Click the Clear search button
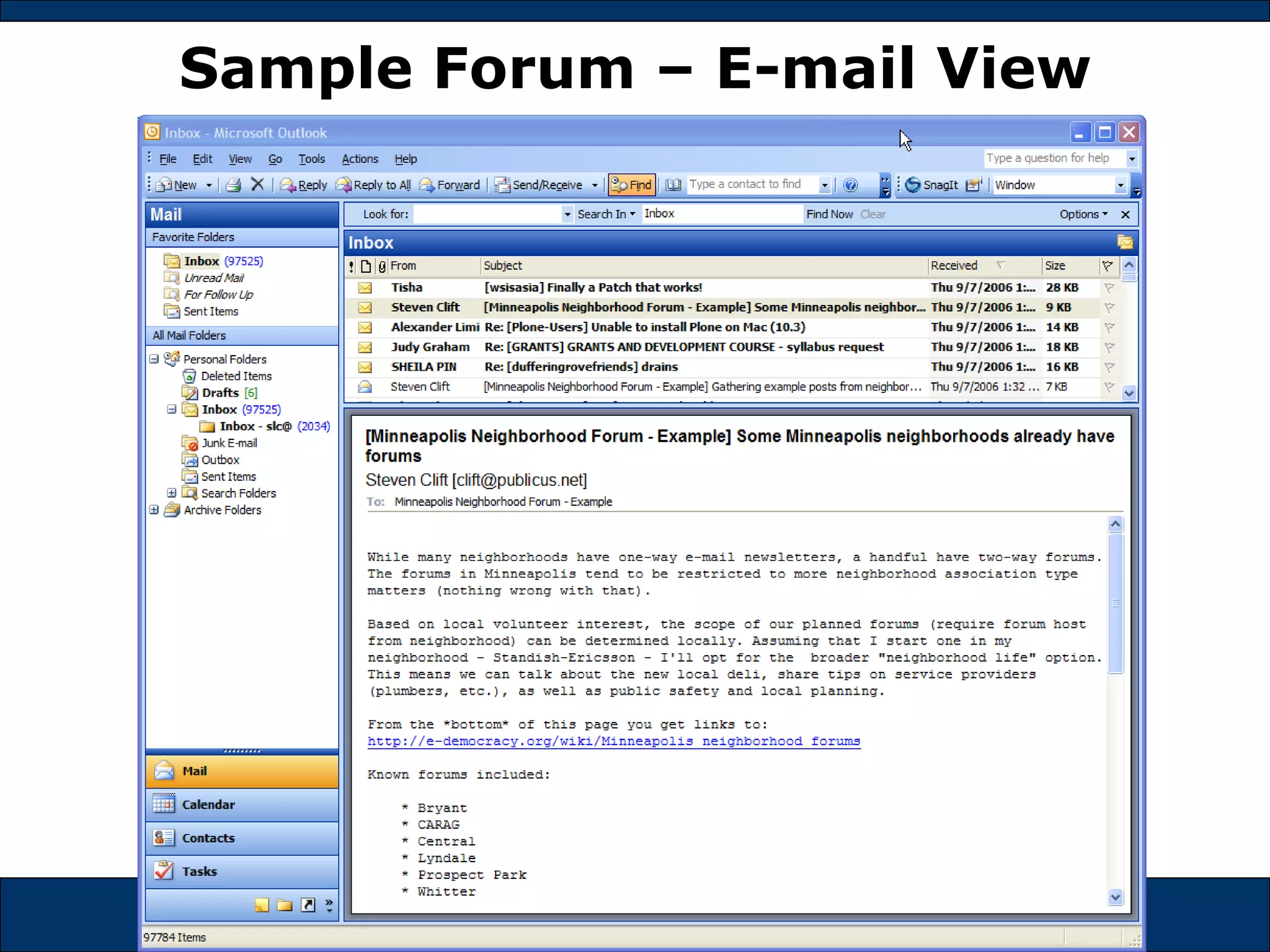 873,214
